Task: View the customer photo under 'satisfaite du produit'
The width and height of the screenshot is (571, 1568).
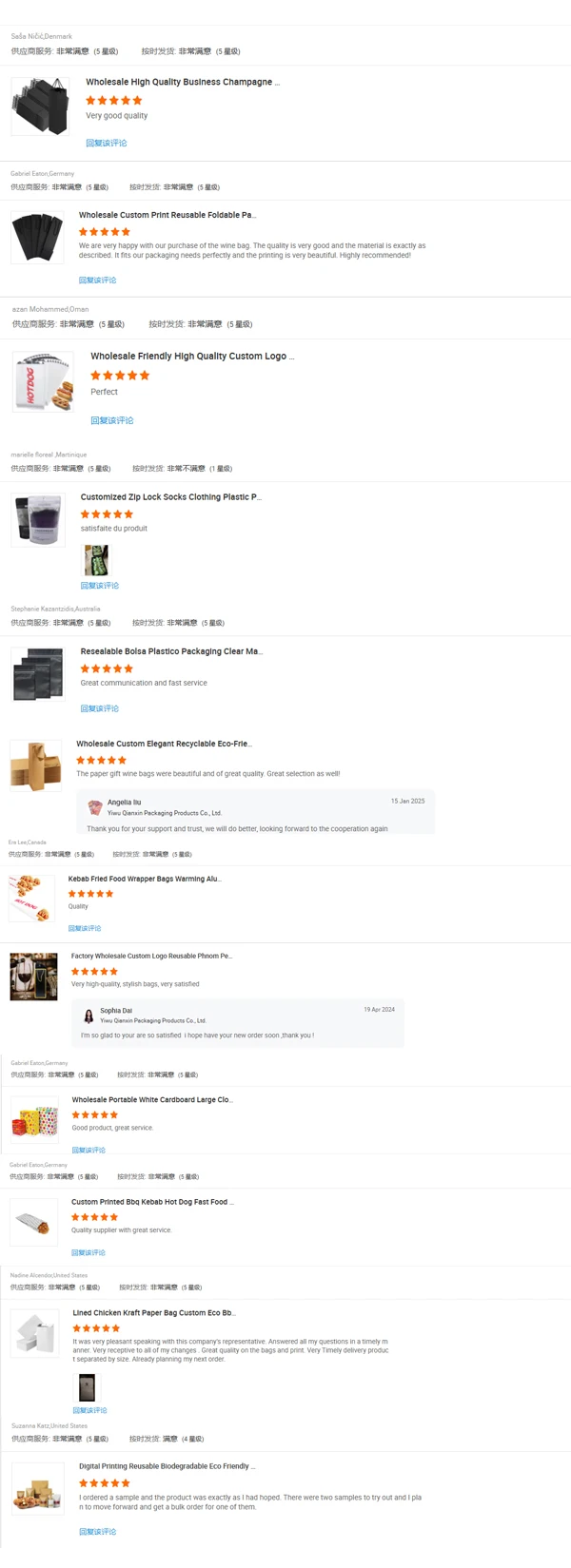Action: pyautogui.click(x=96, y=560)
